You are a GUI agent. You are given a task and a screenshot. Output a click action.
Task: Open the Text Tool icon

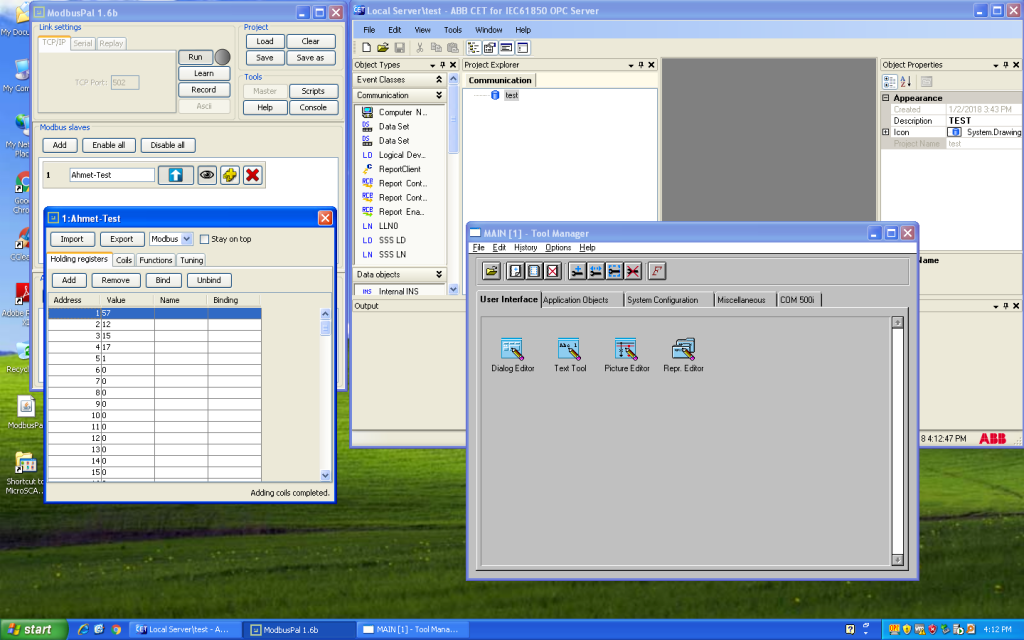[x=570, y=349]
